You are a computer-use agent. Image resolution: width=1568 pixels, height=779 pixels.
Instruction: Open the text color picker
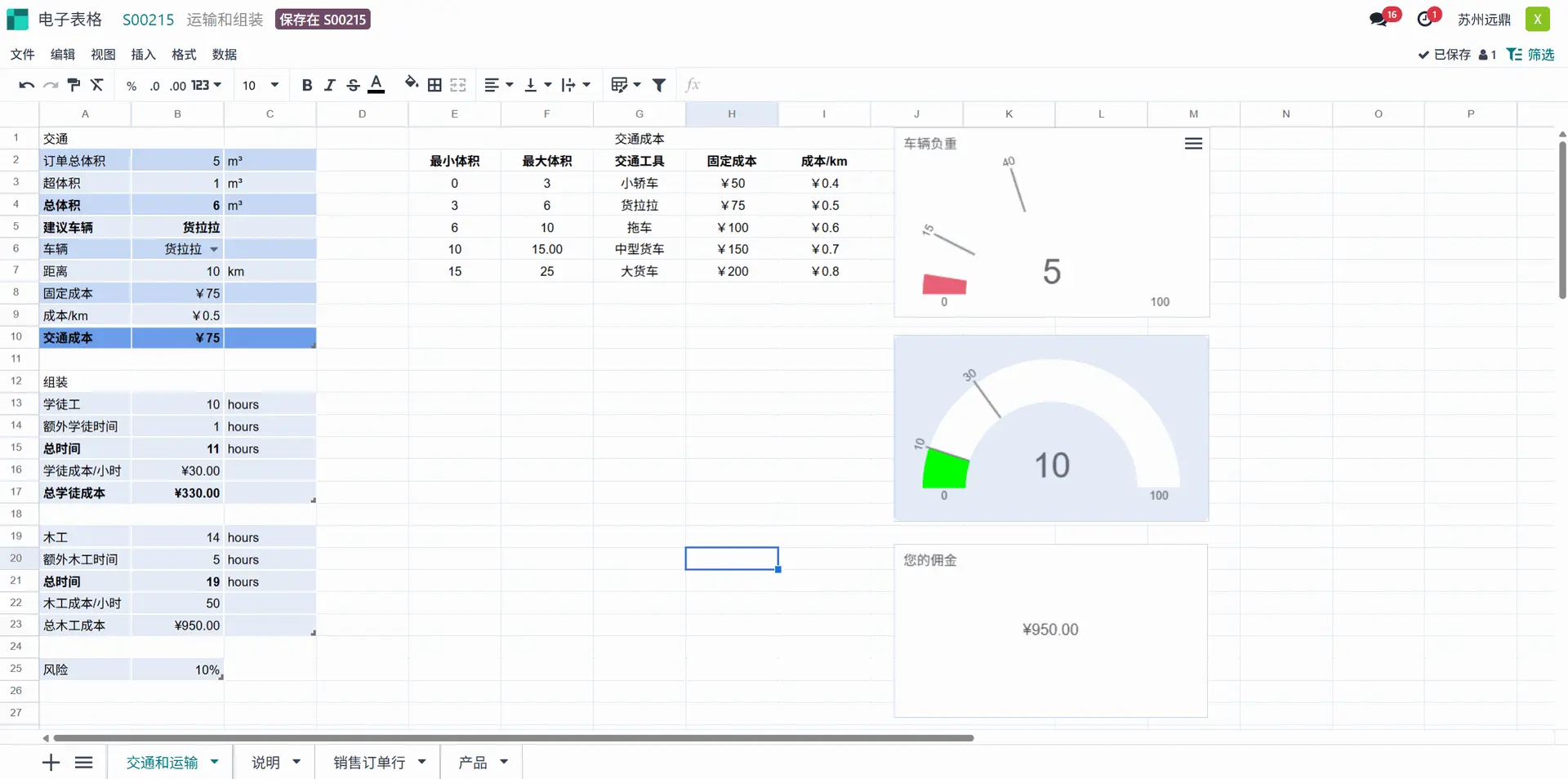pos(376,85)
